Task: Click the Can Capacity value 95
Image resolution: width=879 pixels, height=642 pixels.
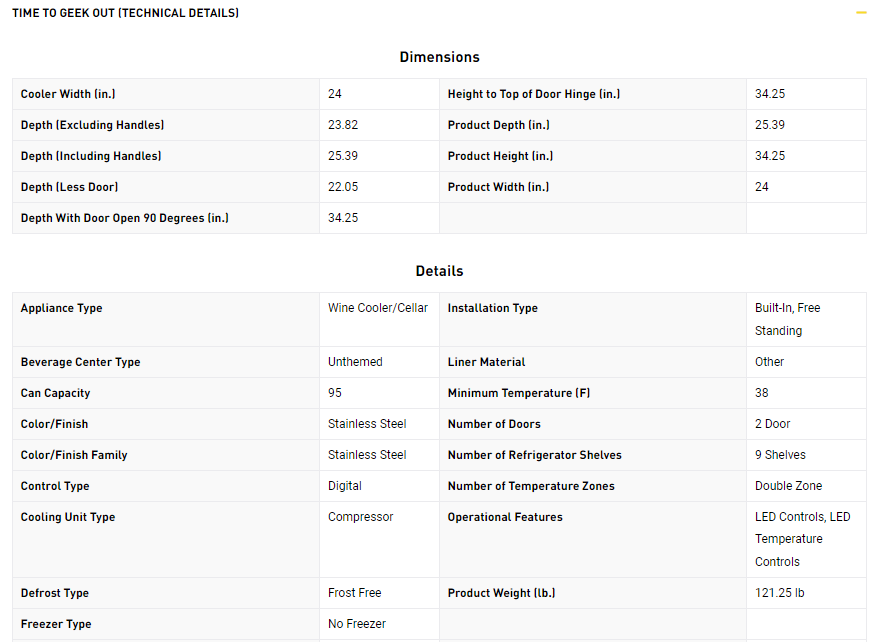Action: (x=335, y=393)
